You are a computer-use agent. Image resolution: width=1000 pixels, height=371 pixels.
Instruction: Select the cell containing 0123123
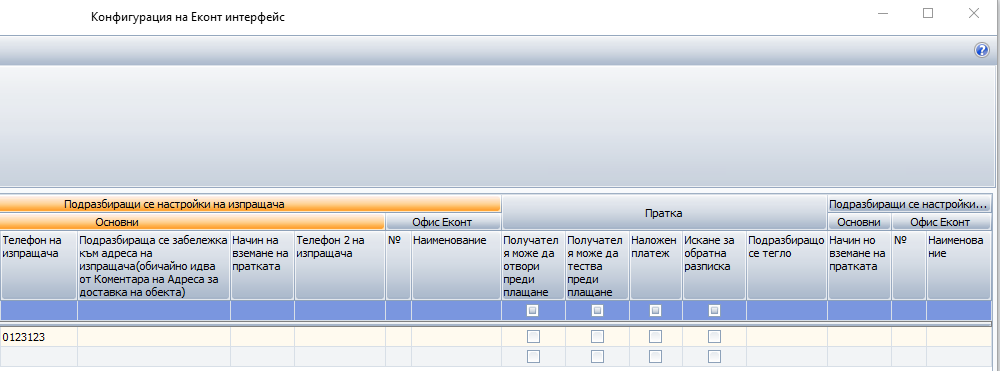point(38,337)
